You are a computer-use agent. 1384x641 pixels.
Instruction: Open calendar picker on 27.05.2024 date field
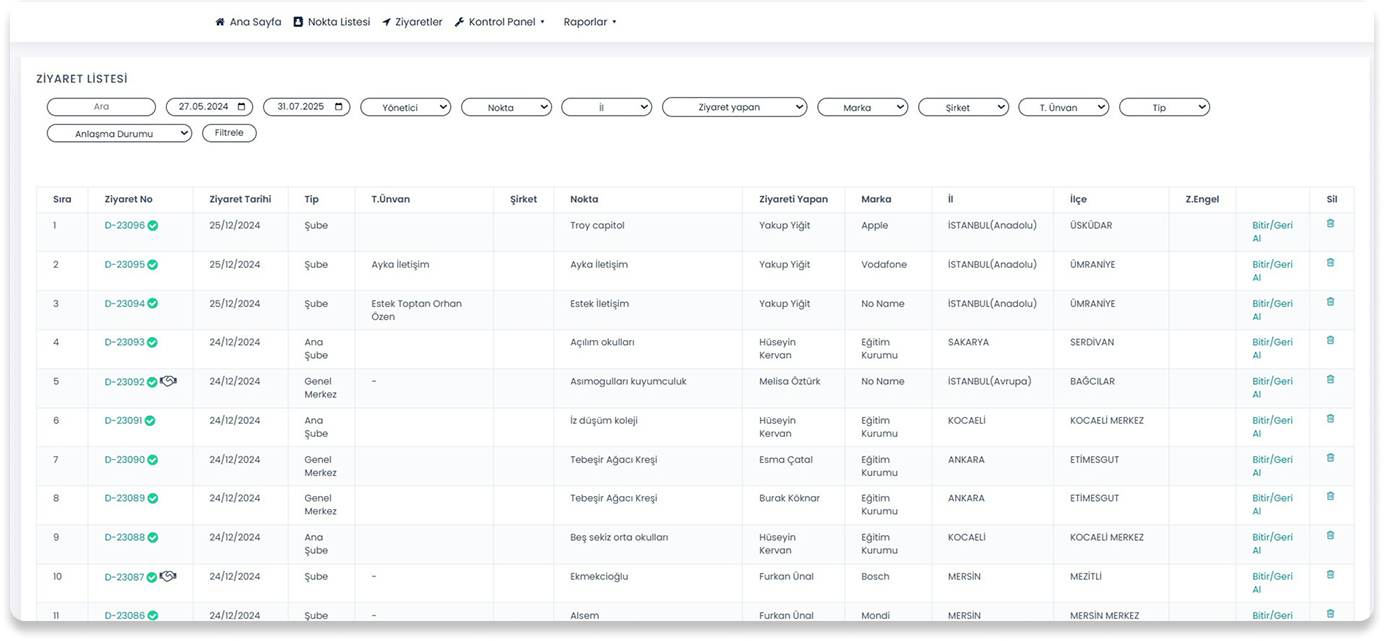(243, 107)
